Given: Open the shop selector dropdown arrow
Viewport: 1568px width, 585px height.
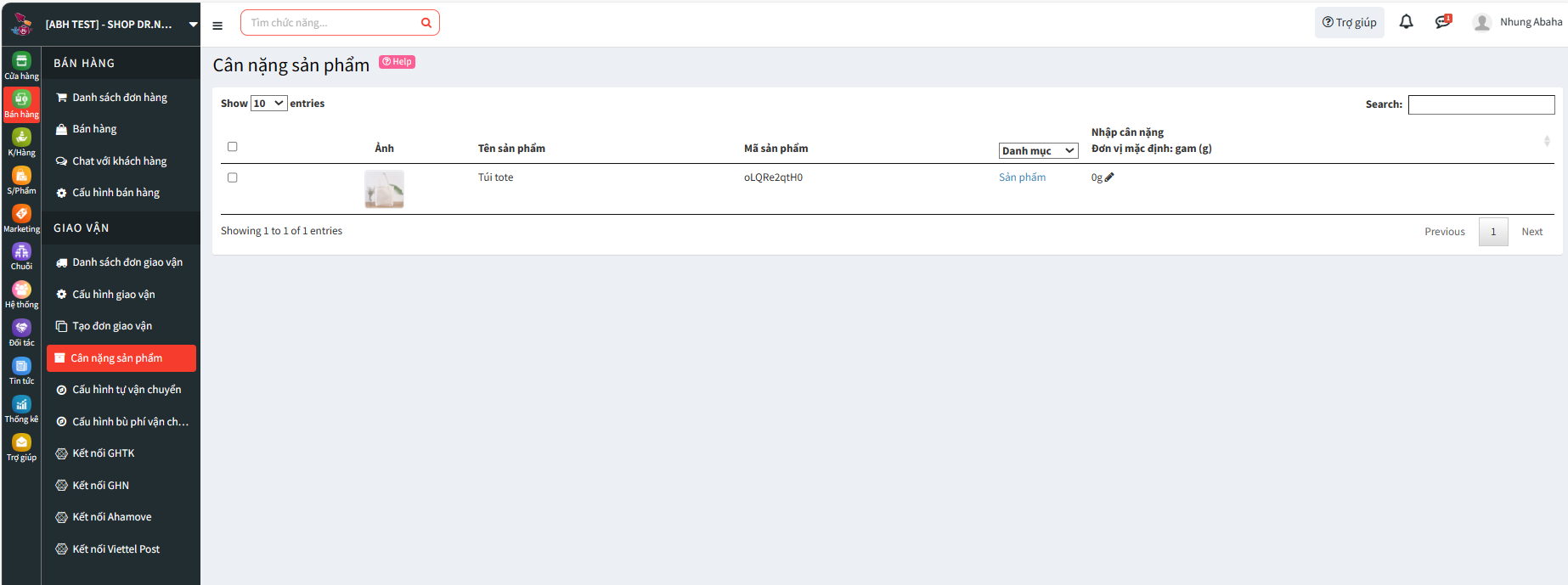Looking at the screenshot, I should click(x=193, y=25).
